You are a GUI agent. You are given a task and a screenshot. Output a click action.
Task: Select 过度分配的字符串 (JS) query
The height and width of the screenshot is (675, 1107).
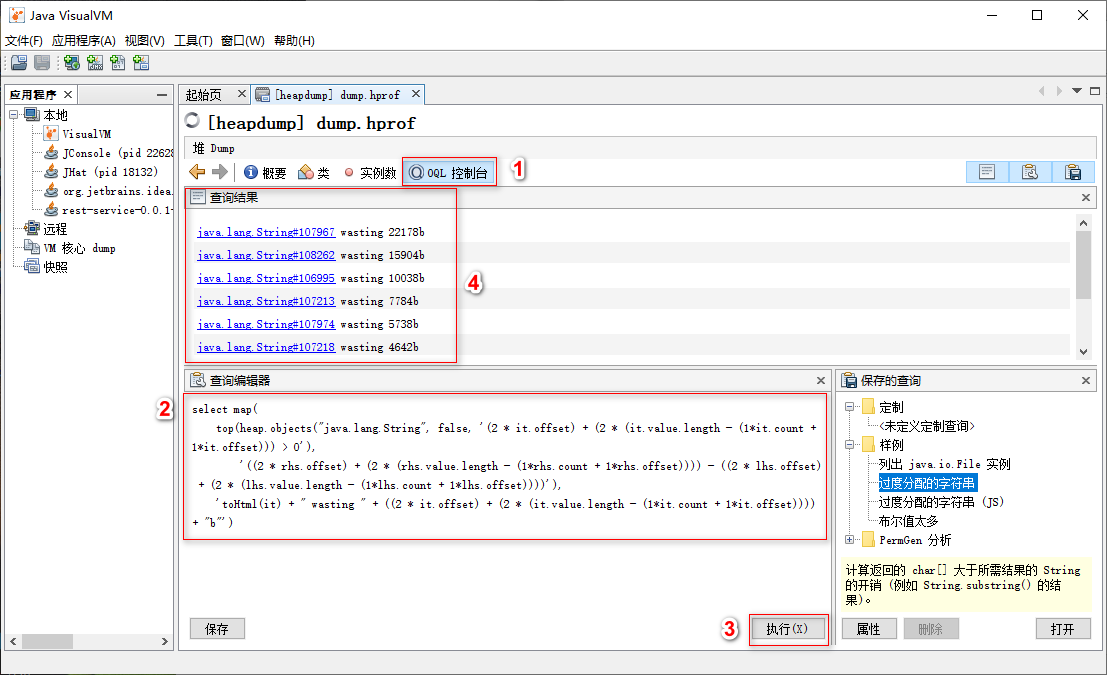941,502
